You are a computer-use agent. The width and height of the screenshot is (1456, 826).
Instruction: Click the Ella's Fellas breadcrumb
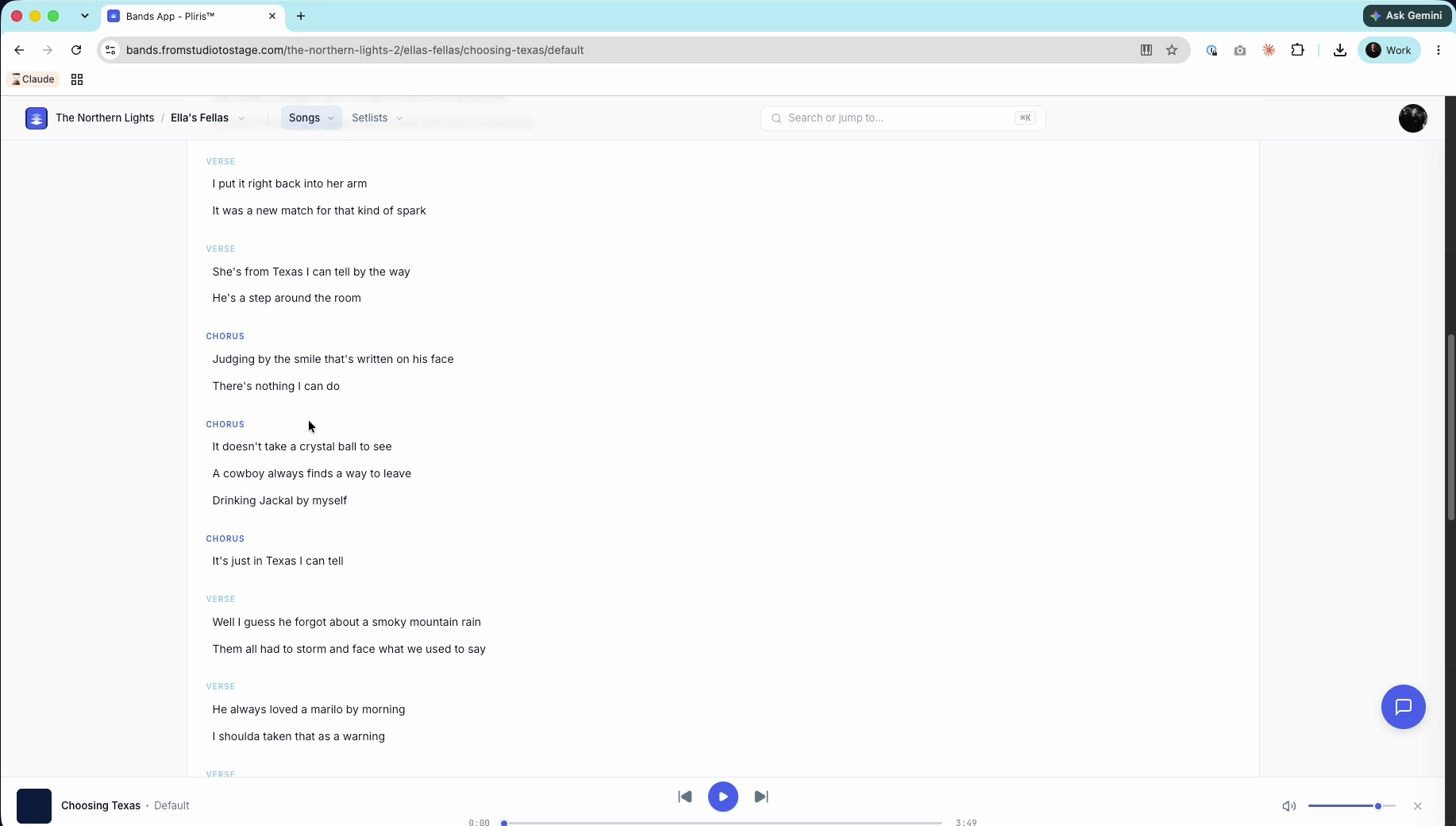pyautogui.click(x=199, y=118)
